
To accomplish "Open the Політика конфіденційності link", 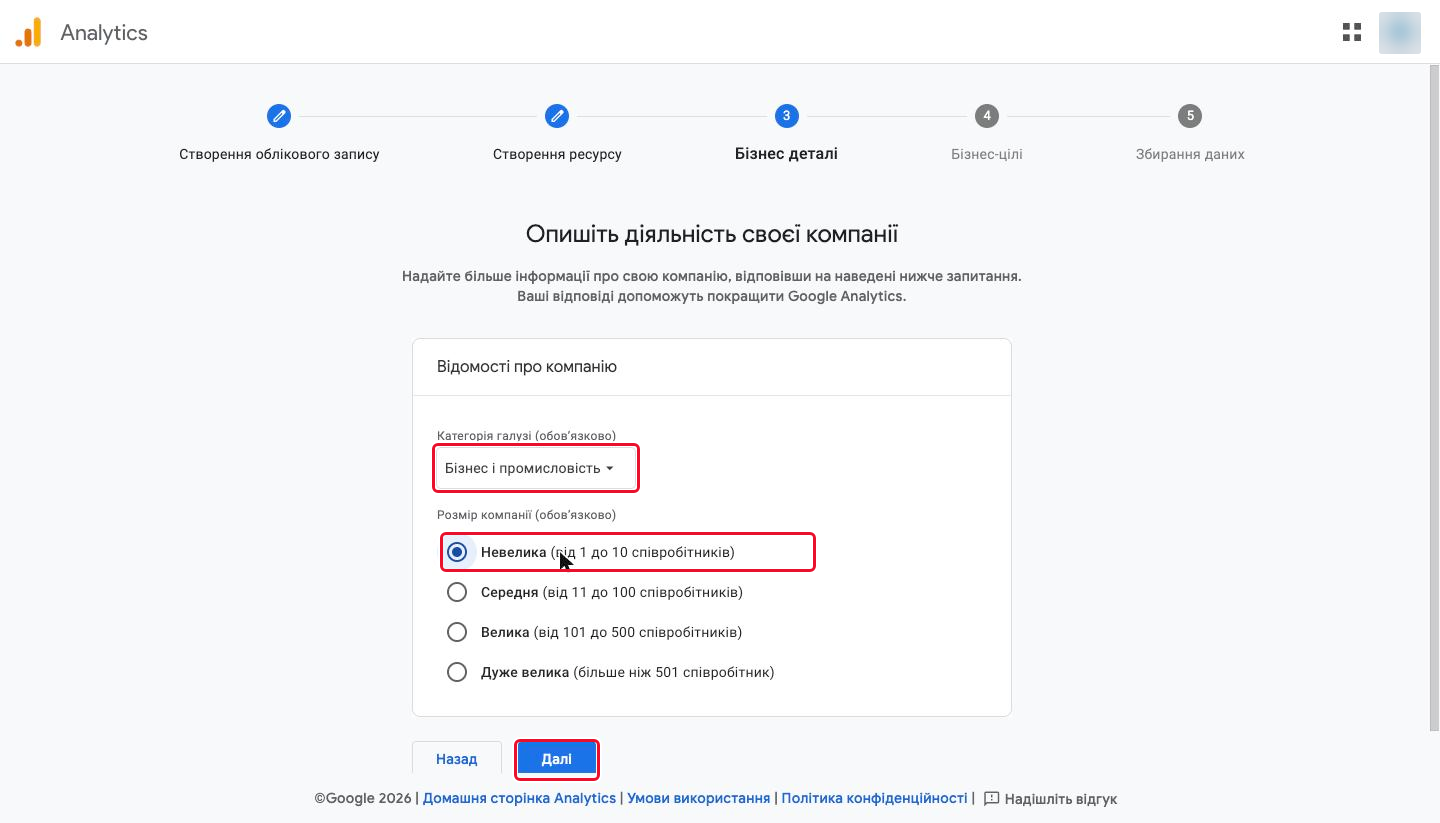I will (875, 798).
